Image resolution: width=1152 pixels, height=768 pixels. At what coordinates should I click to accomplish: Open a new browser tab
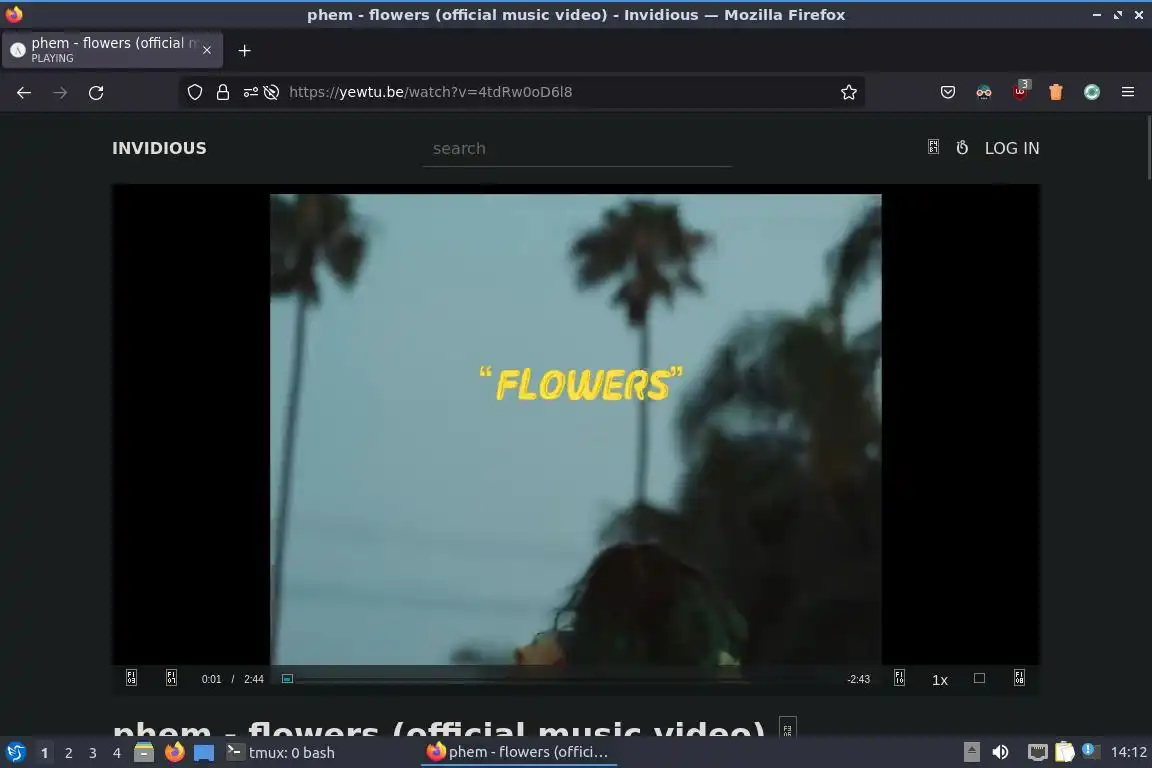point(245,50)
